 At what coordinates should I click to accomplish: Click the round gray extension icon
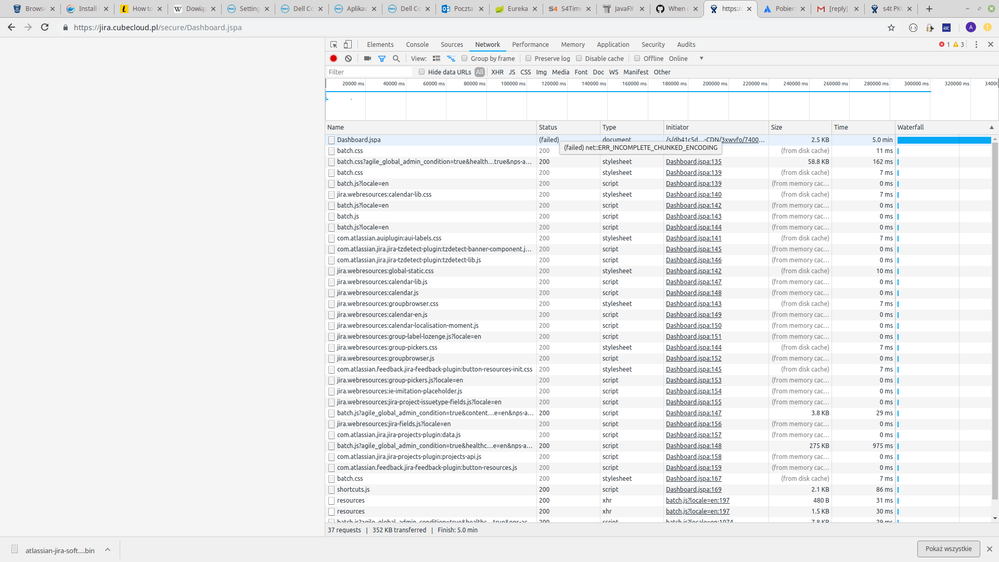[x=913, y=27]
